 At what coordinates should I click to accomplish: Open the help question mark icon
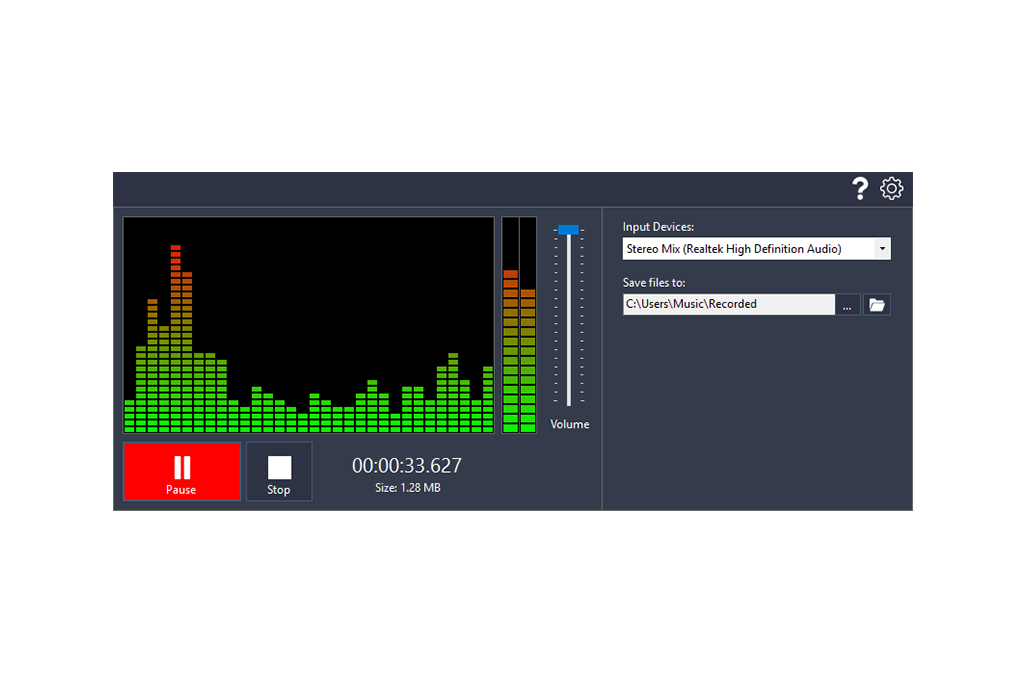[x=860, y=188]
